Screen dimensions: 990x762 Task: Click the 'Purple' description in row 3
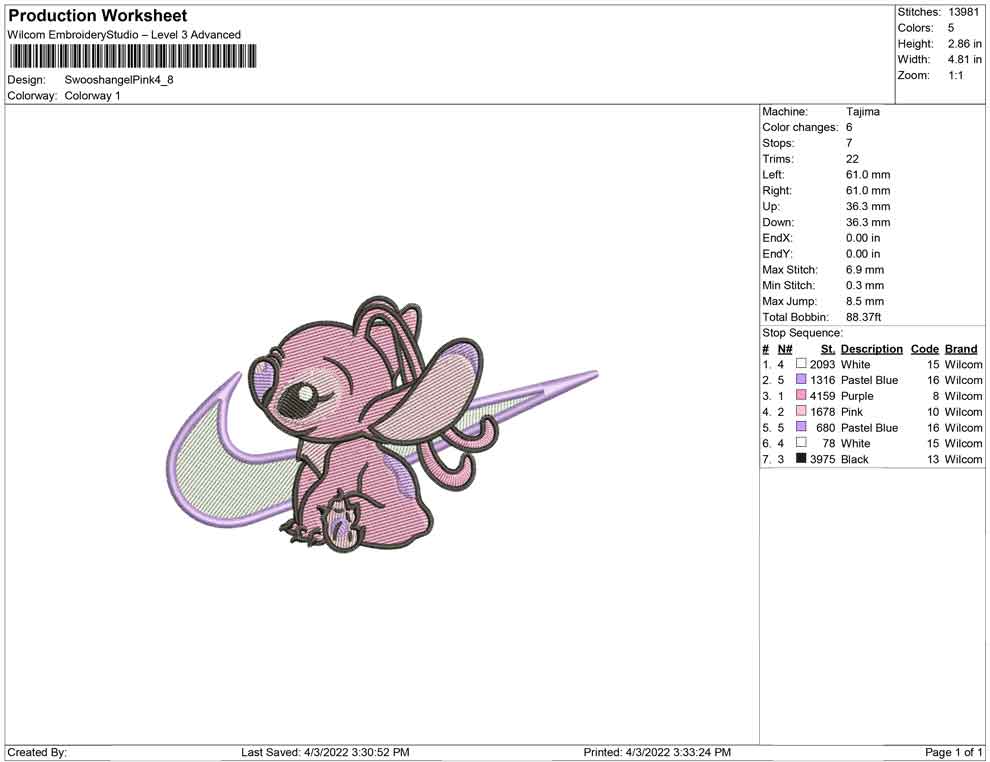857,396
